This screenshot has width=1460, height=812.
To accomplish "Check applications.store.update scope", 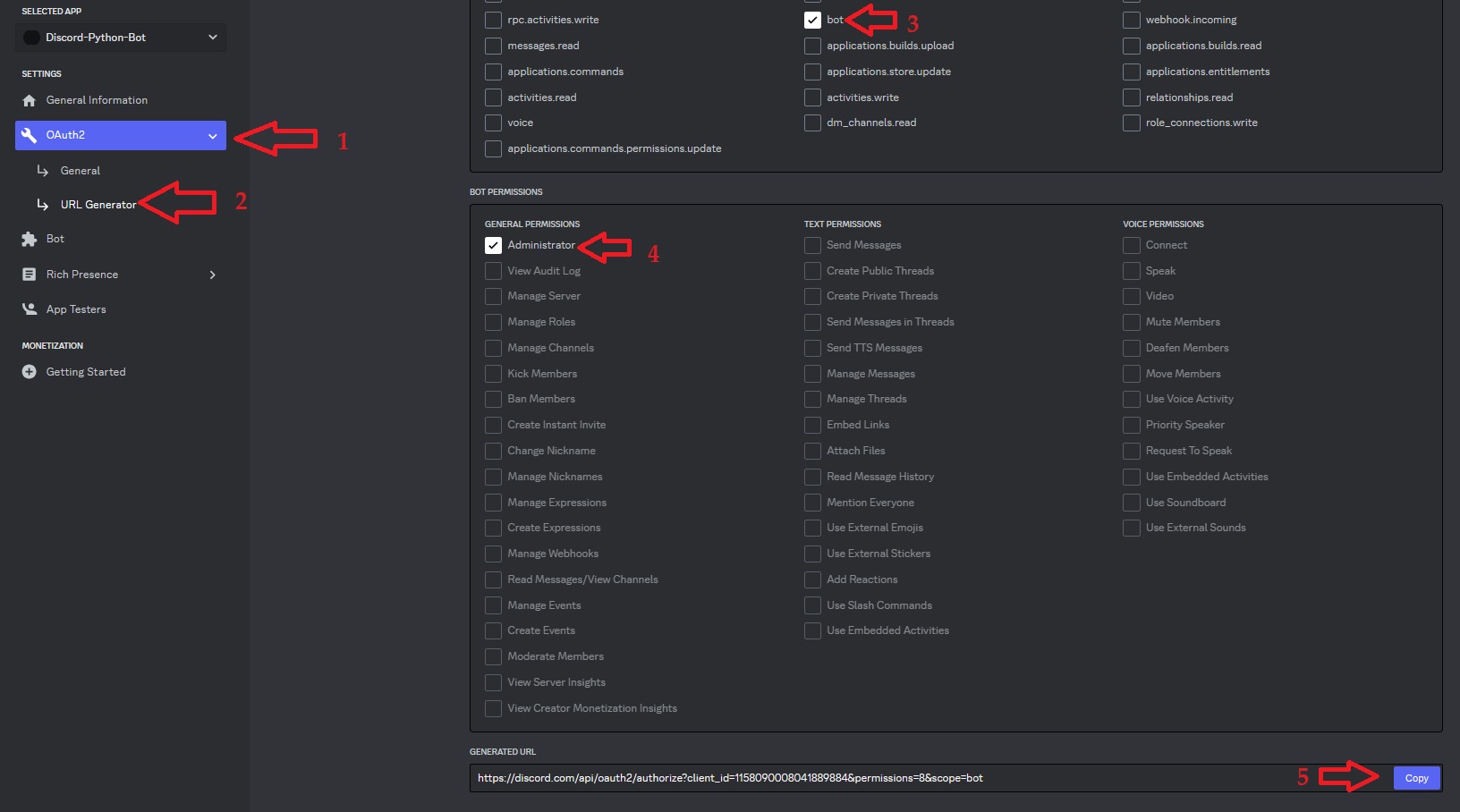I will (x=812, y=72).
